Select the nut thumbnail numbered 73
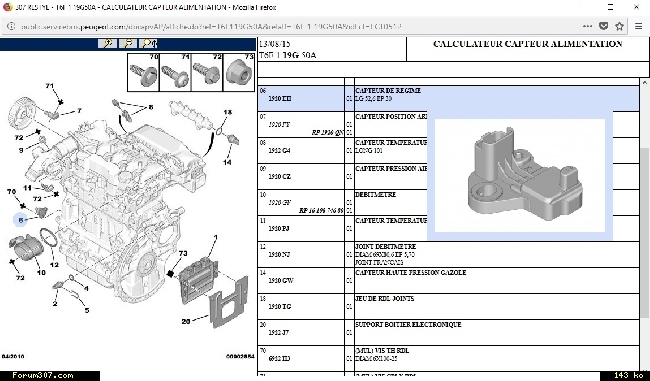 [x=239, y=72]
